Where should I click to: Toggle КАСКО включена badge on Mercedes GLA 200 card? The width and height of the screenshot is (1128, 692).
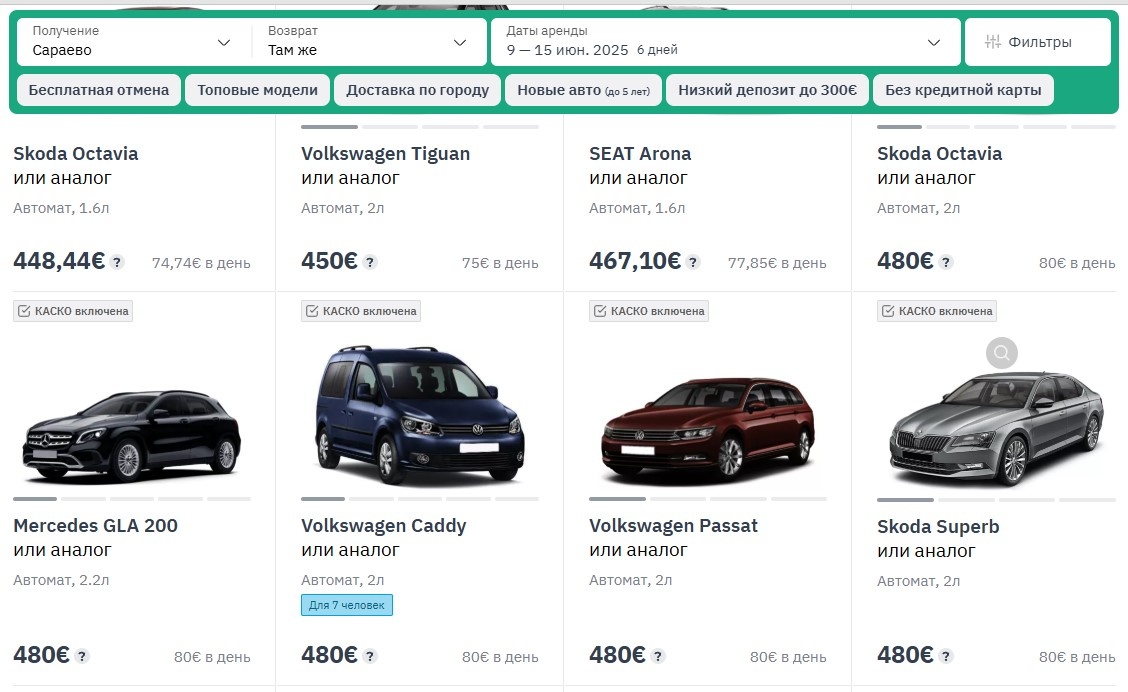(x=72, y=311)
